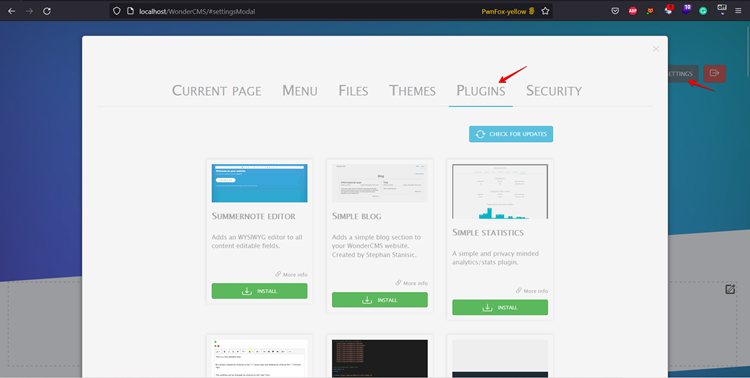Select the Plugins tab

(x=481, y=91)
